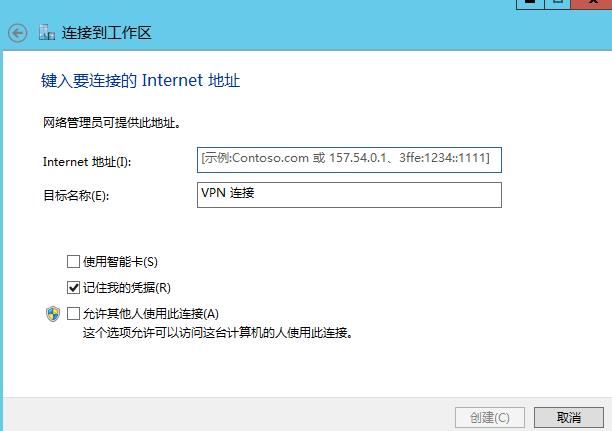Tick the checkbox square for 使用智能卡(S)

(x=73, y=262)
